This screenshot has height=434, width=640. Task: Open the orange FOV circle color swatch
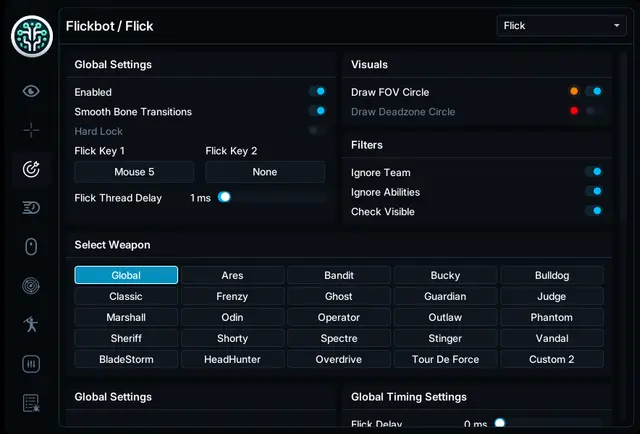574,91
